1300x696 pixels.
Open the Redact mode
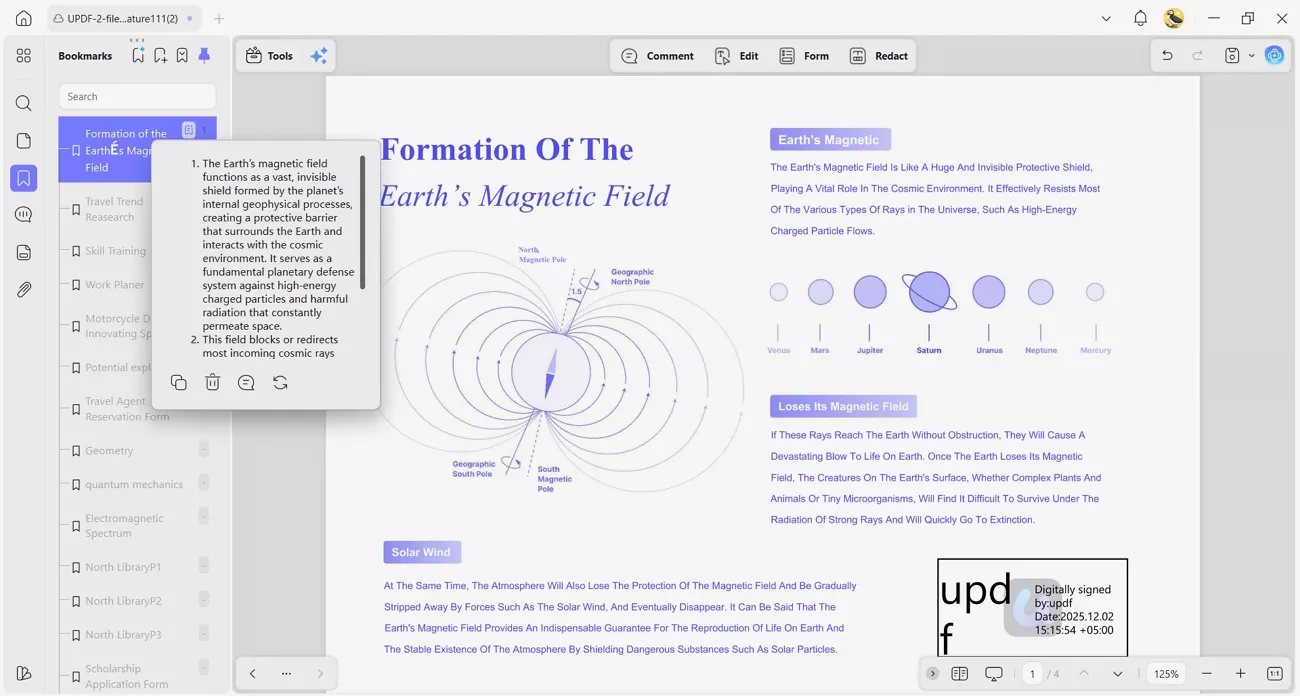(879, 55)
